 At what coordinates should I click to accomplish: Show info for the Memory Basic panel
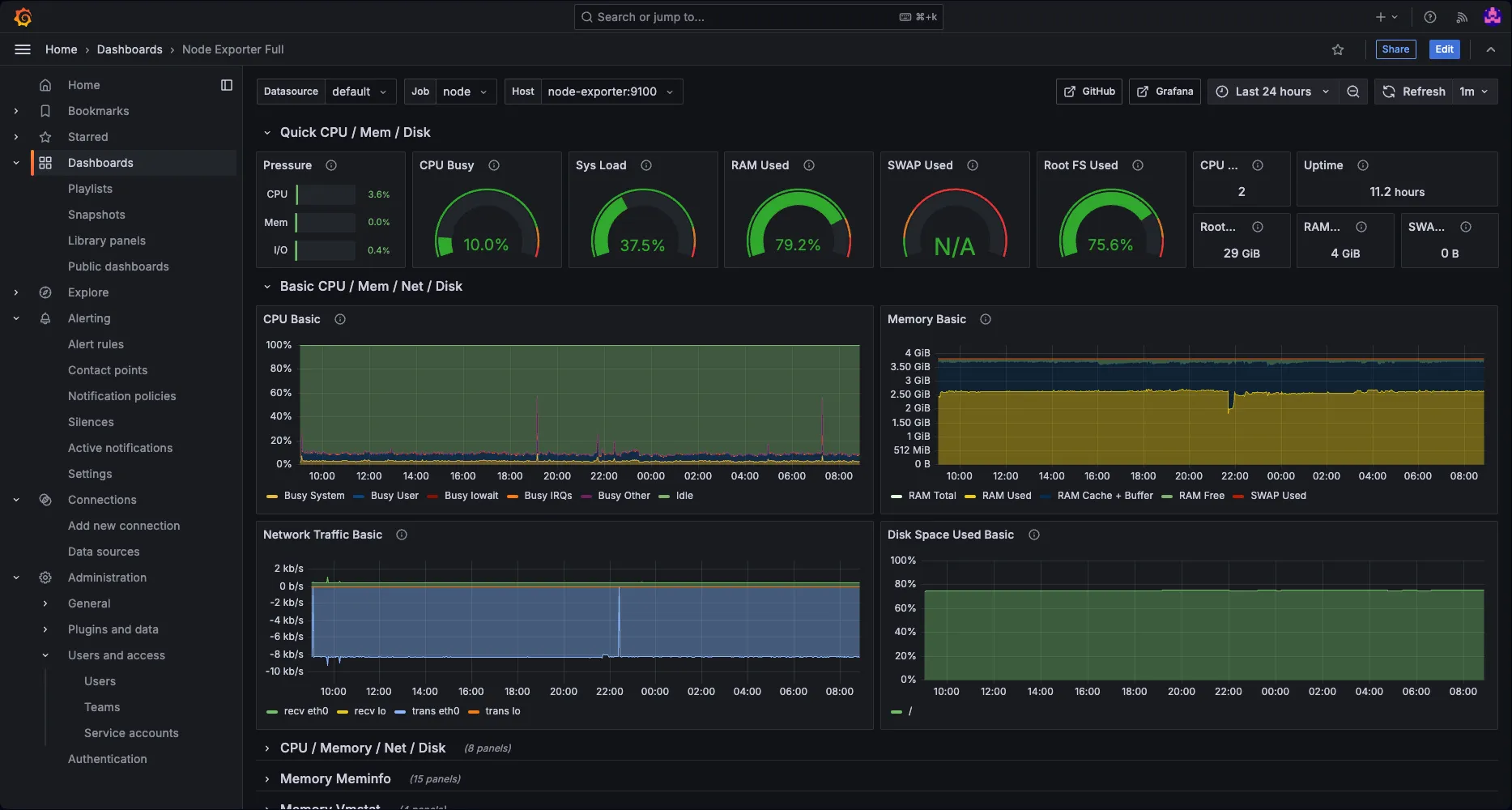986,319
